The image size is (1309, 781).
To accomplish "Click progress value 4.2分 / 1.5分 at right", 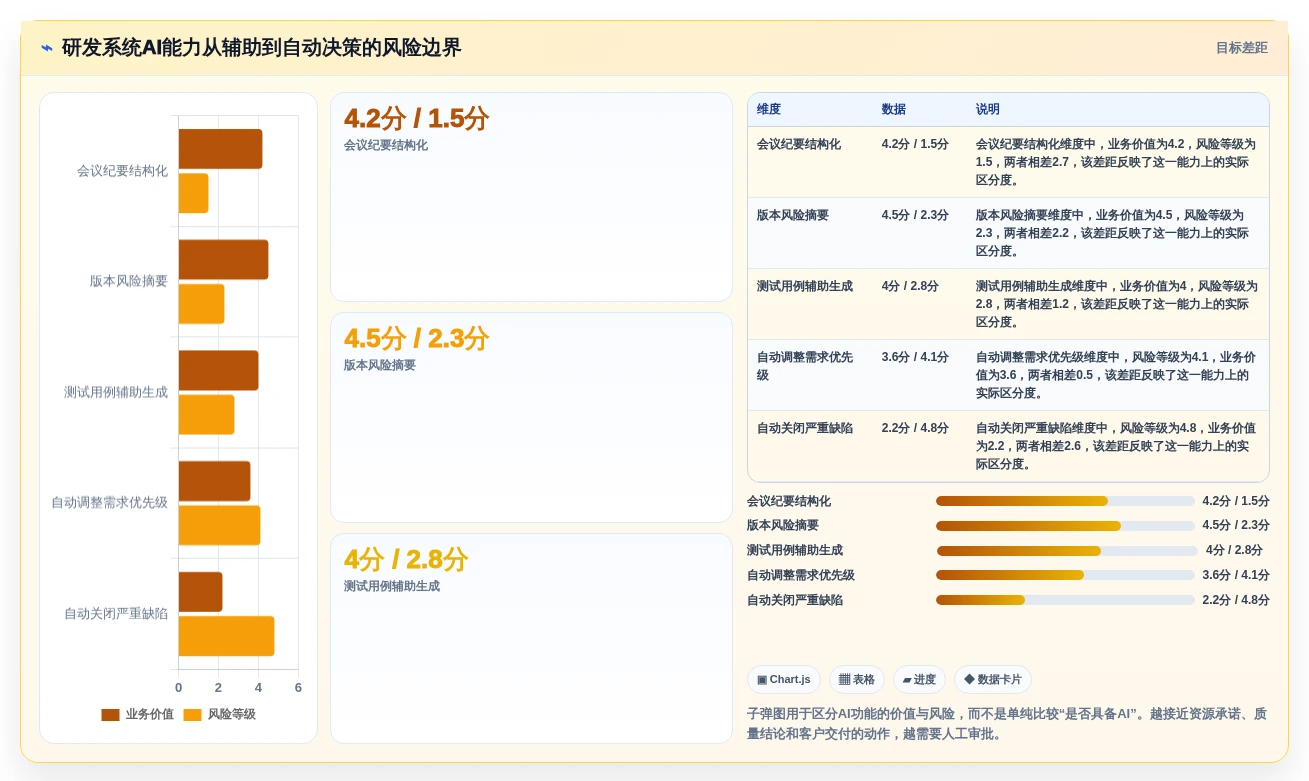I will 1236,501.
